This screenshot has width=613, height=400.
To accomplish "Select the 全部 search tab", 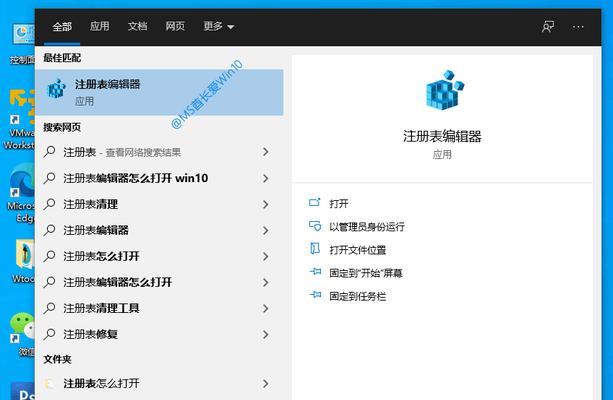I will tap(62, 27).
